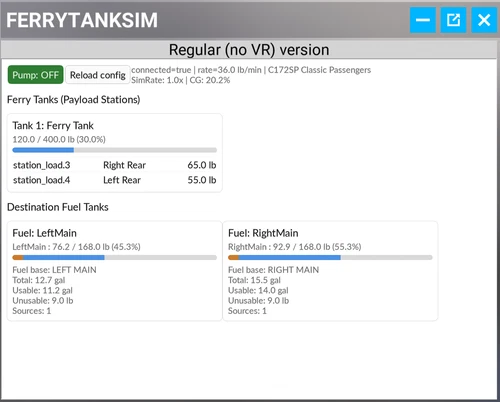Click Sources: 1 in LeftMain card
This screenshot has height=402, width=500.
(x=32, y=311)
